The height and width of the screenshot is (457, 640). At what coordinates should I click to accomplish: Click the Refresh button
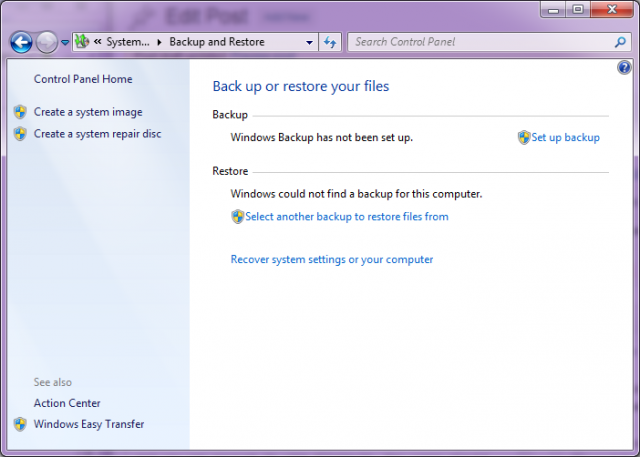point(330,42)
